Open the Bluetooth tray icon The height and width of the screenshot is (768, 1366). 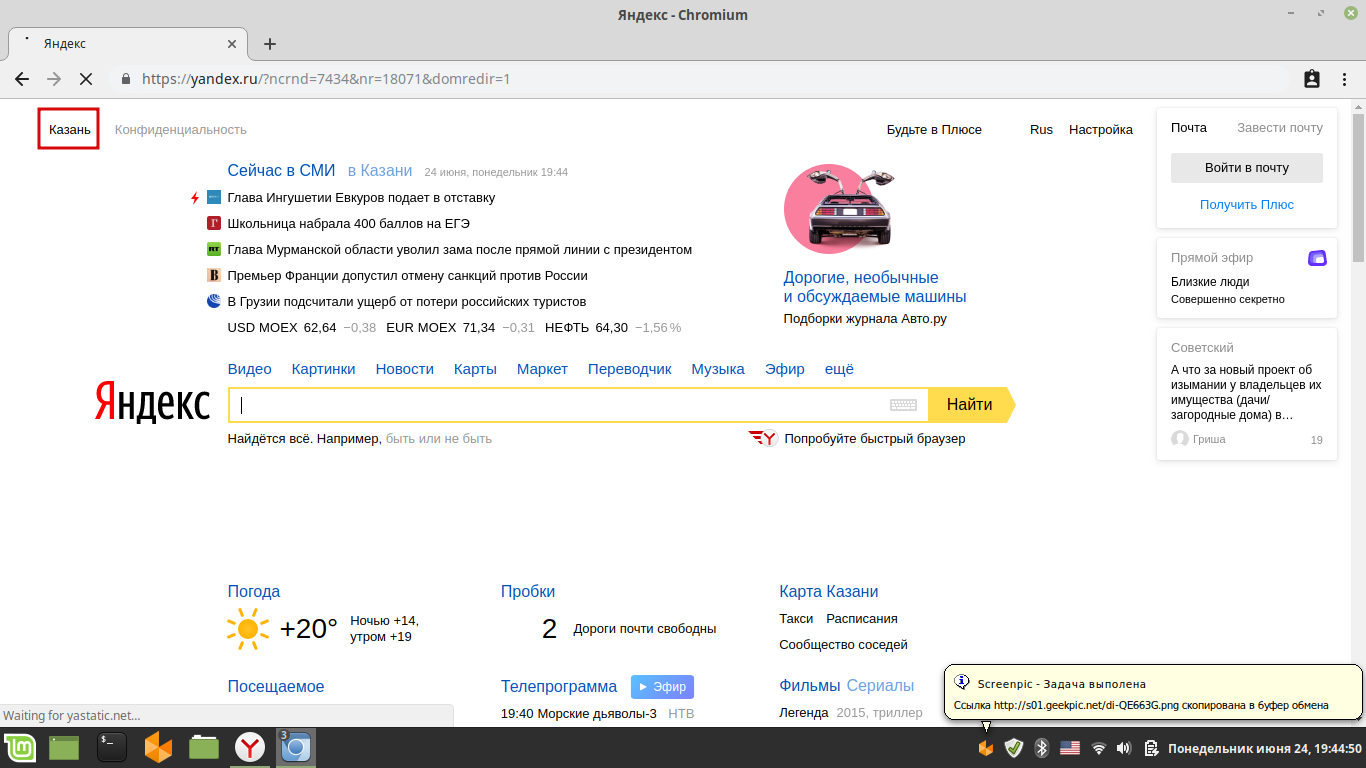[1041, 748]
